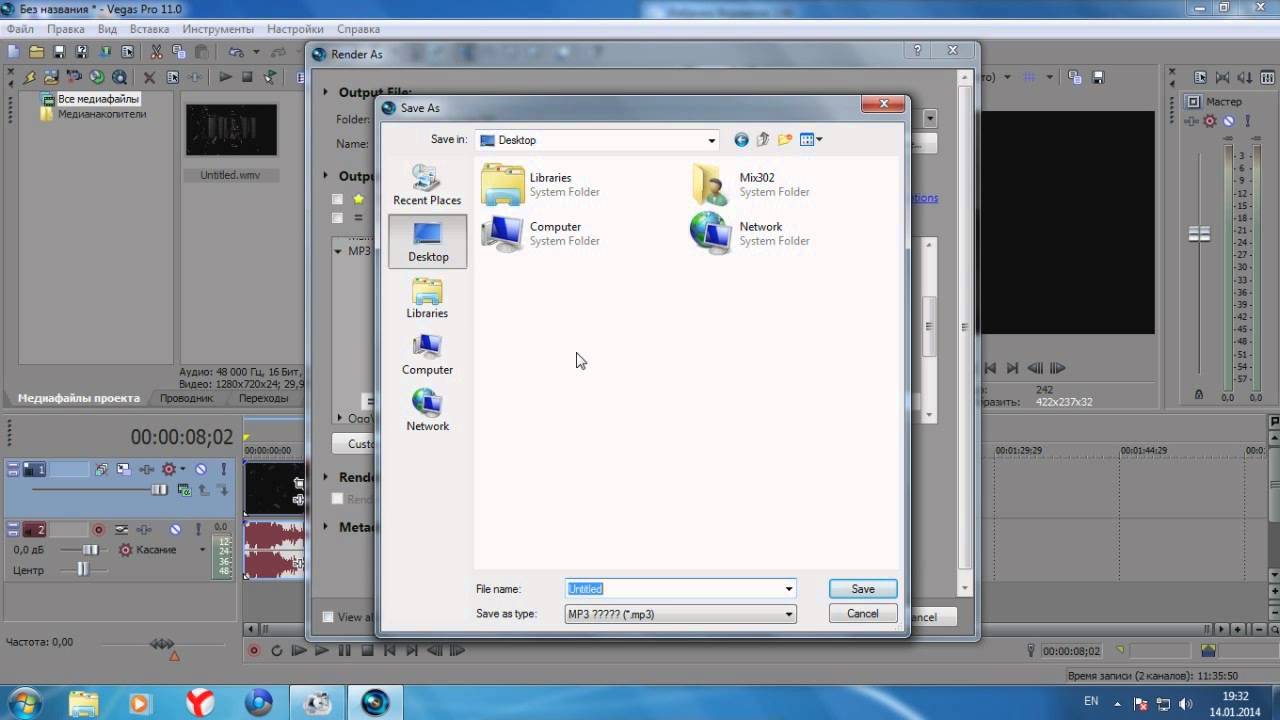Open the Вид menu
Viewport: 1280px width, 720px height.
tap(107, 29)
